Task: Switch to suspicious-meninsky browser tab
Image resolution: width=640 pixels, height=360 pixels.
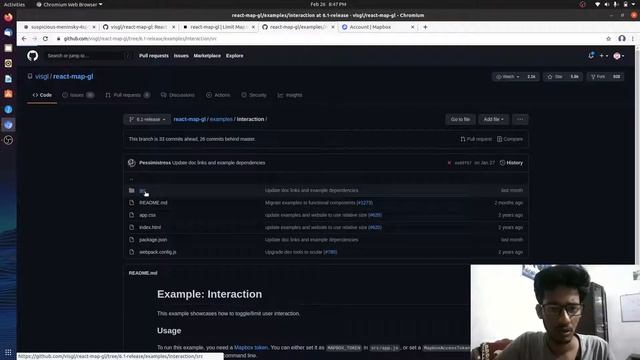Action: [x=60, y=27]
